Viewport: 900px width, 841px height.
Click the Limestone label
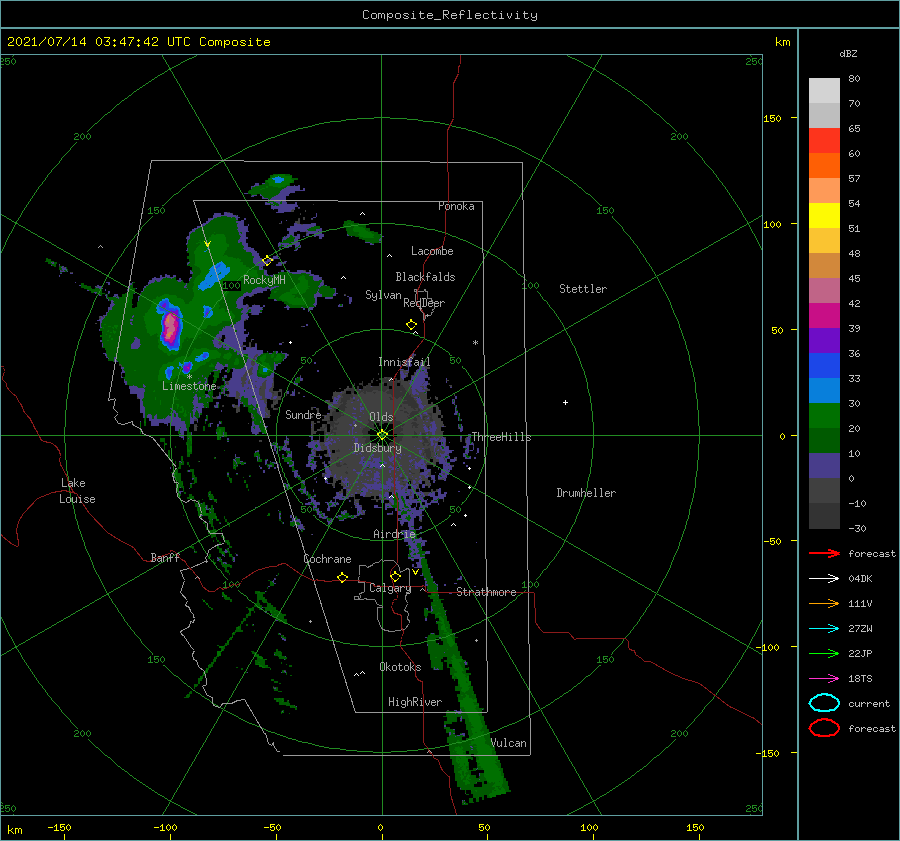(189, 386)
